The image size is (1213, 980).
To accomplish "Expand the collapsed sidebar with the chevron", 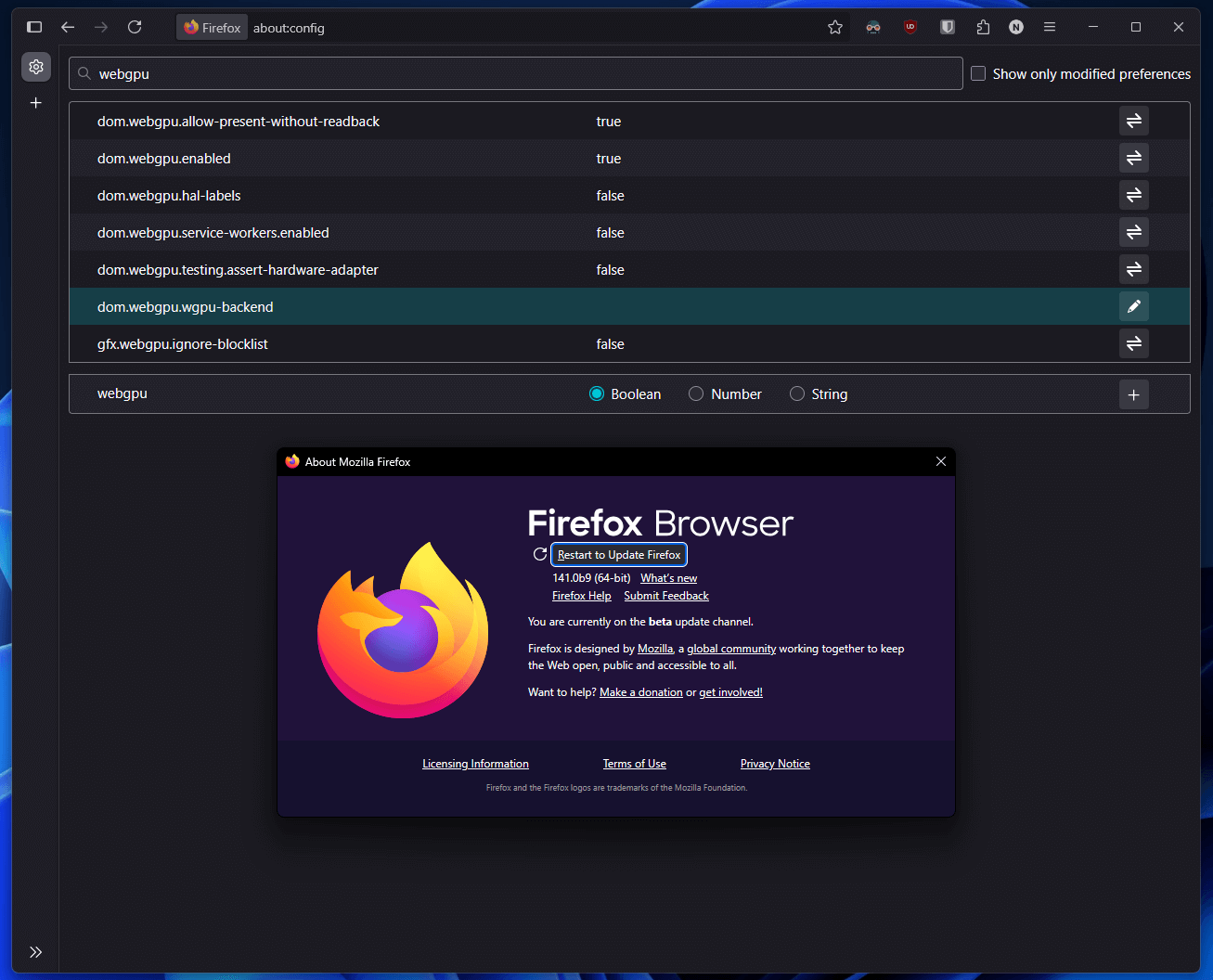I will tap(36, 951).
